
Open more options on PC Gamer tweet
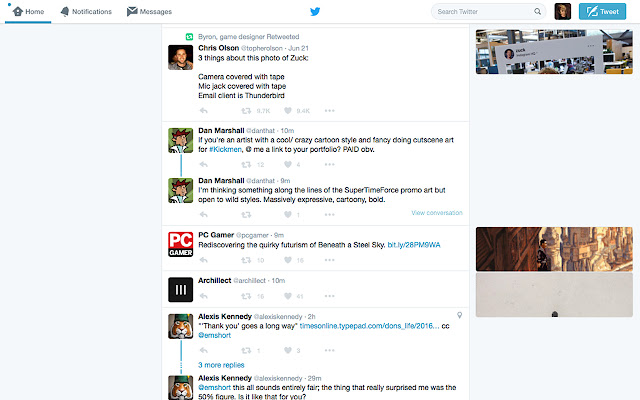click(x=330, y=260)
